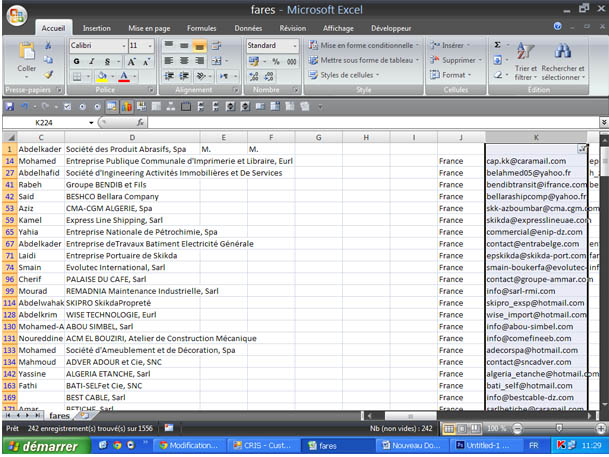Open the Calibri font name dropdown

coord(124,46)
